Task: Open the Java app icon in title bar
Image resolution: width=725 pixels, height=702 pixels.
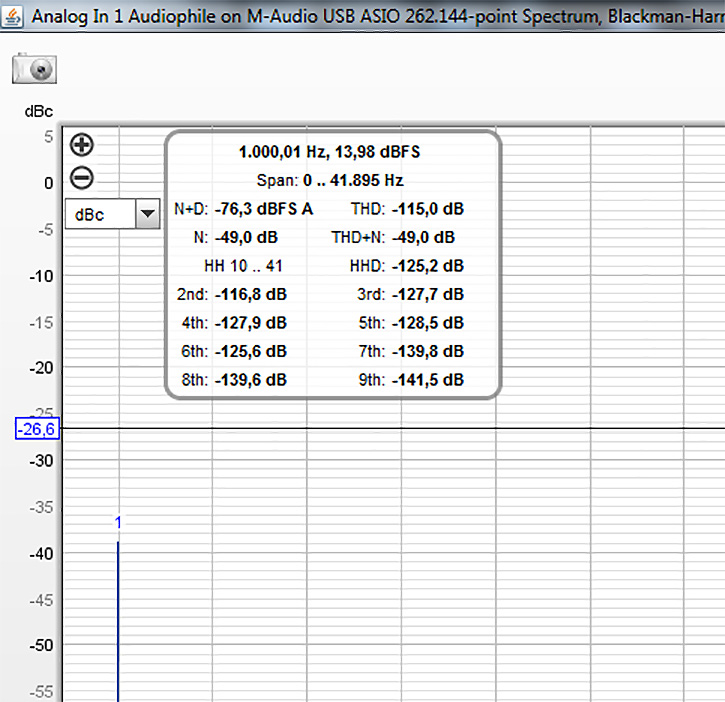Action: pos(12,17)
